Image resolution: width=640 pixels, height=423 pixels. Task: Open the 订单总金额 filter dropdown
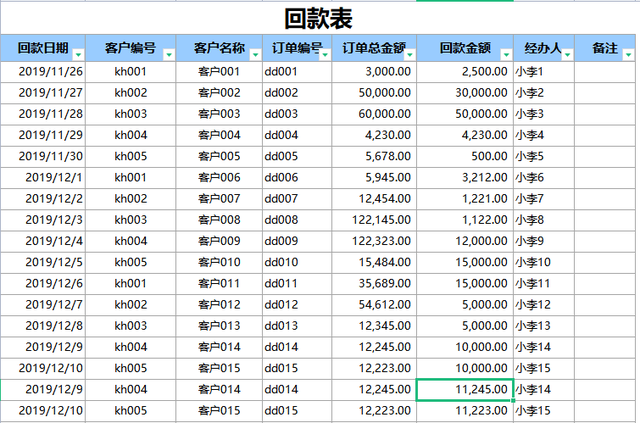pos(410,55)
